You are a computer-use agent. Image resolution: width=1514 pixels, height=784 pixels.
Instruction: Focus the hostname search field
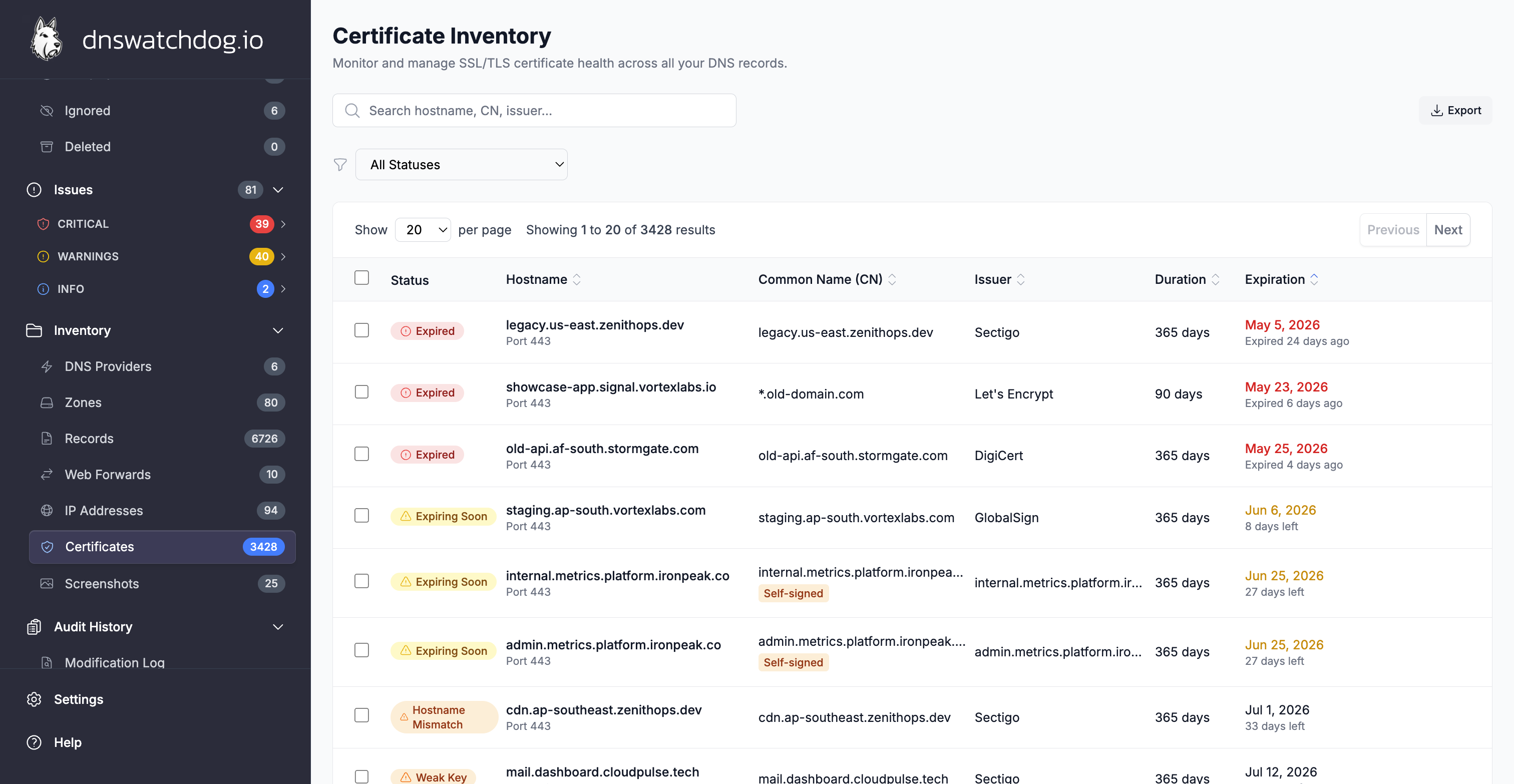click(534, 111)
